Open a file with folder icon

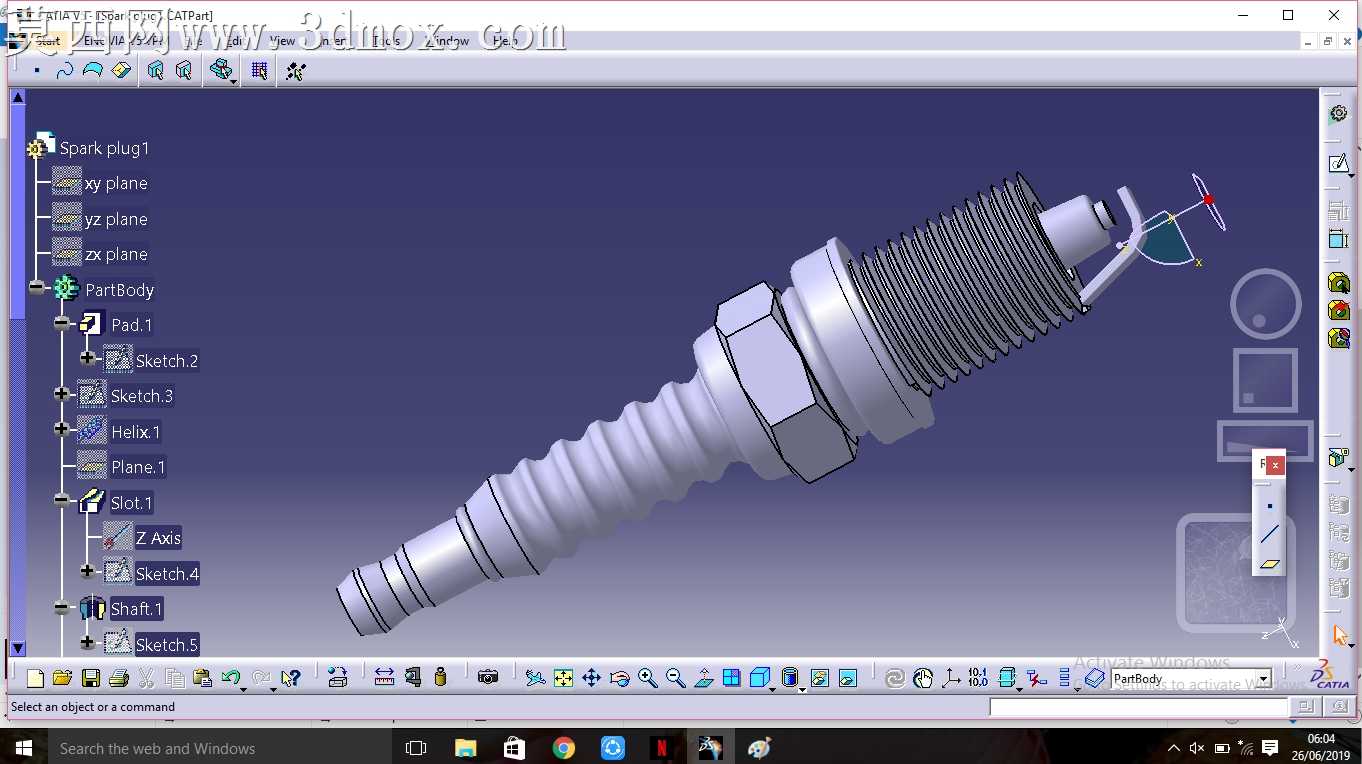click(62, 678)
